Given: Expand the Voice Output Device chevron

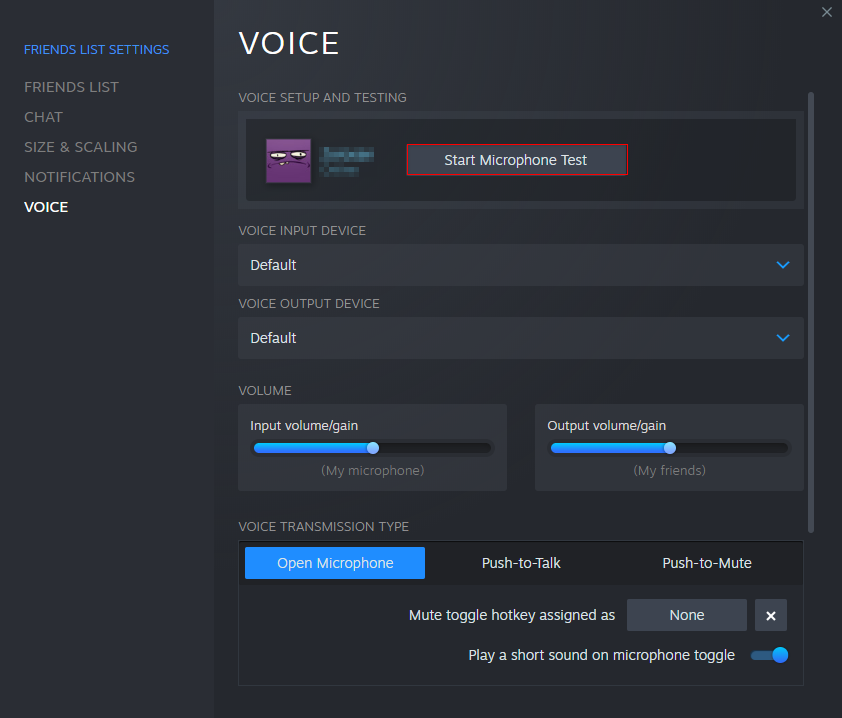Looking at the screenshot, I should pos(783,338).
